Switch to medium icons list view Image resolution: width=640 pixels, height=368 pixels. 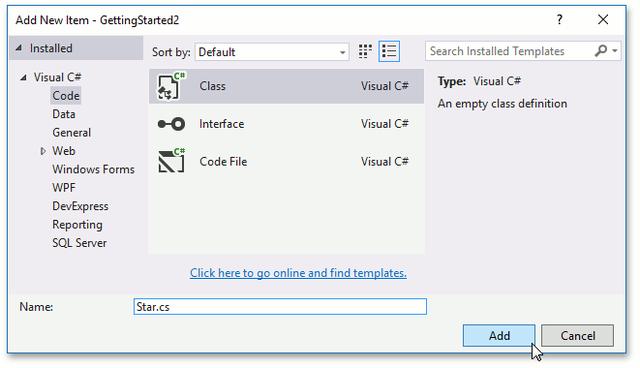(389, 51)
